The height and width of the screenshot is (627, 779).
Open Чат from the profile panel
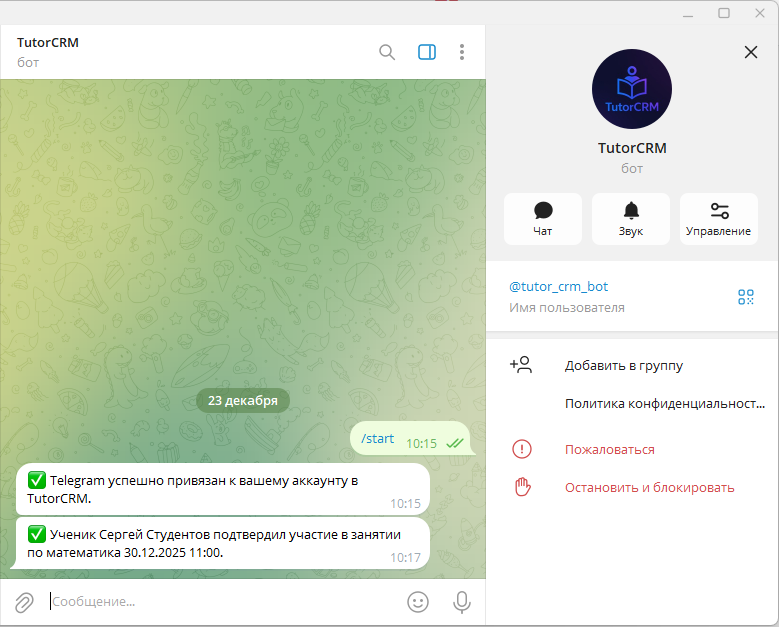(x=543, y=219)
